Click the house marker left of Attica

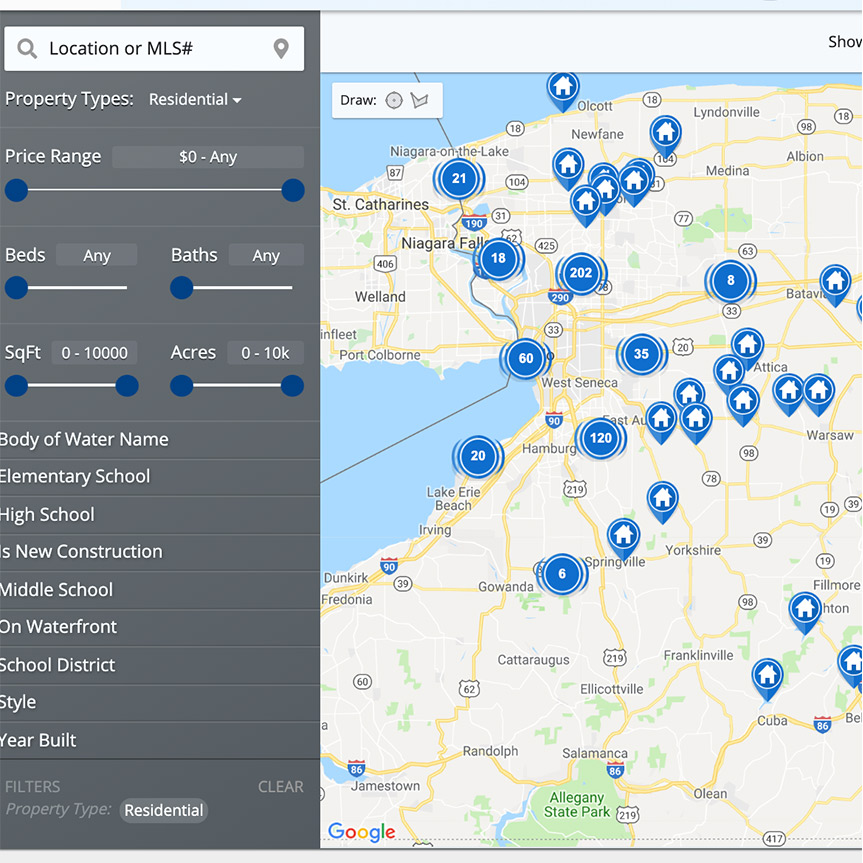coord(729,372)
